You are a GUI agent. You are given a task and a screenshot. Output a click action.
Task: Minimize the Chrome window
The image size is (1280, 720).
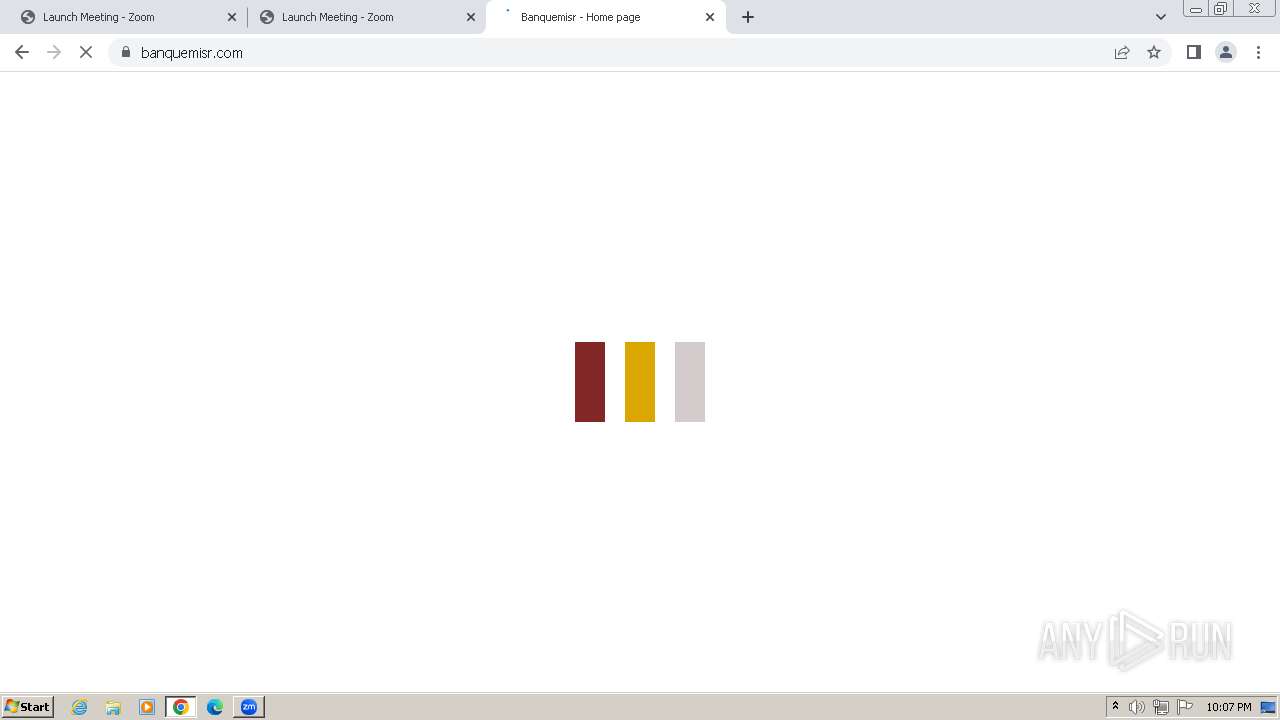click(1195, 9)
